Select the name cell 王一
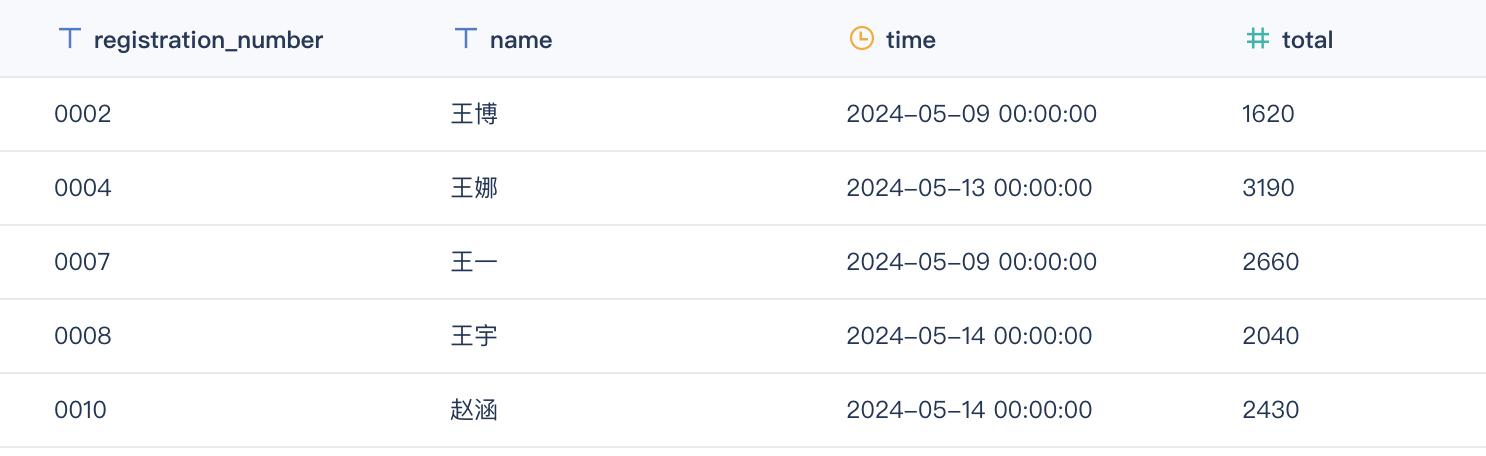The width and height of the screenshot is (1486, 456). (474, 262)
